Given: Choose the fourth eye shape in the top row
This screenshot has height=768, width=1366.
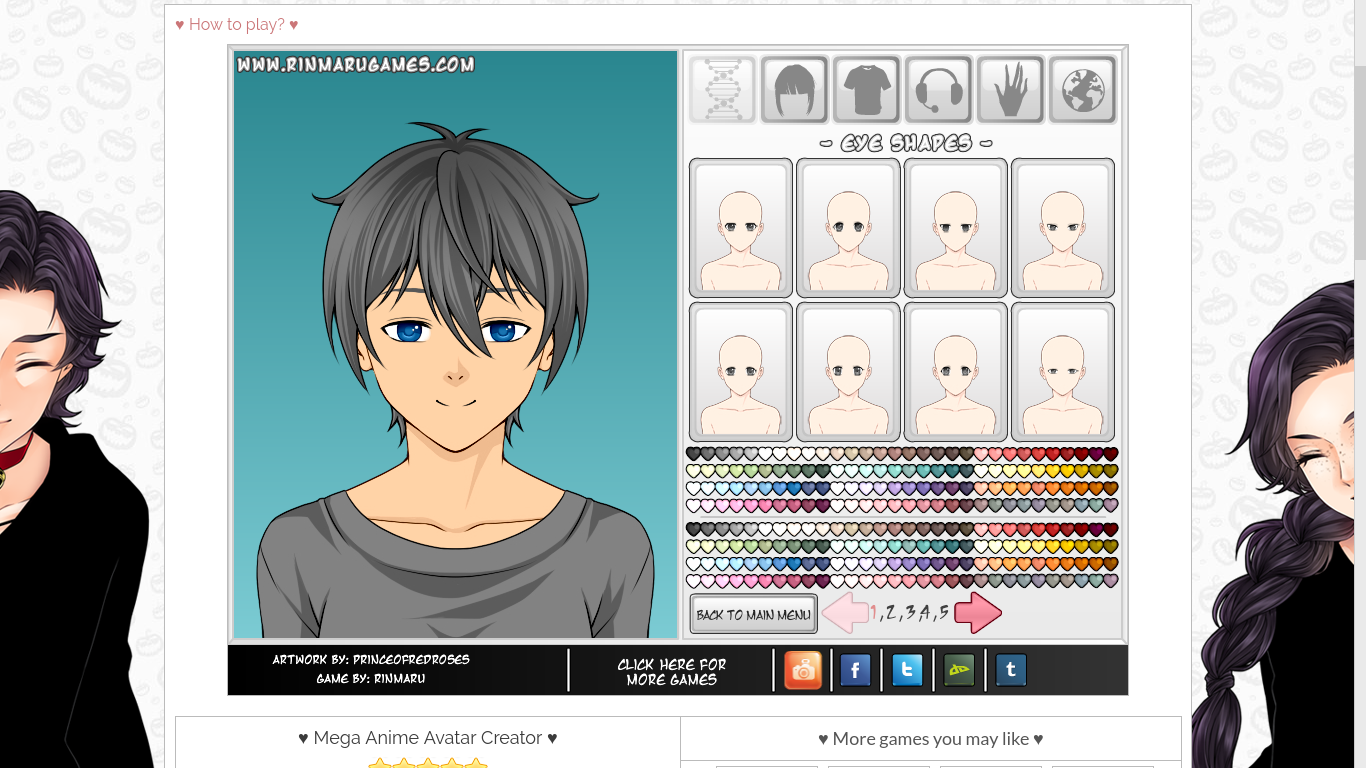Looking at the screenshot, I should click(1063, 228).
